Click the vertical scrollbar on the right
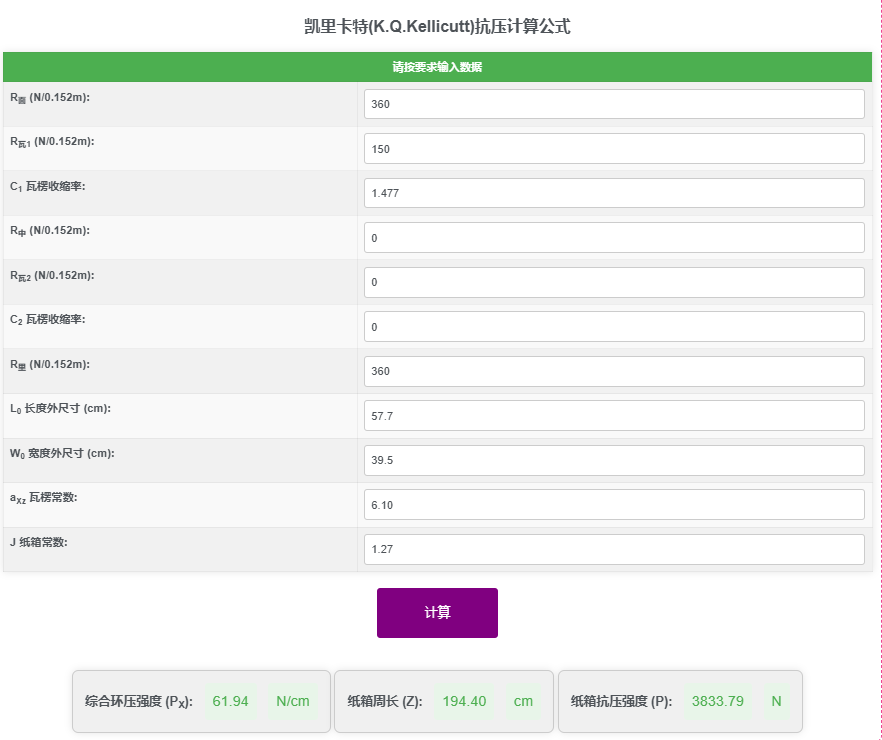The width and height of the screenshot is (882, 740). [877, 370]
